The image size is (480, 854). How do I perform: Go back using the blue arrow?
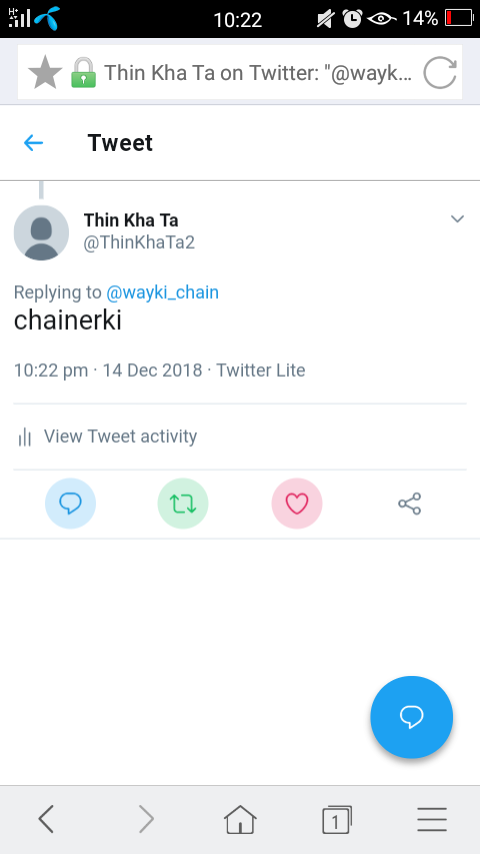(x=33, y=143)
